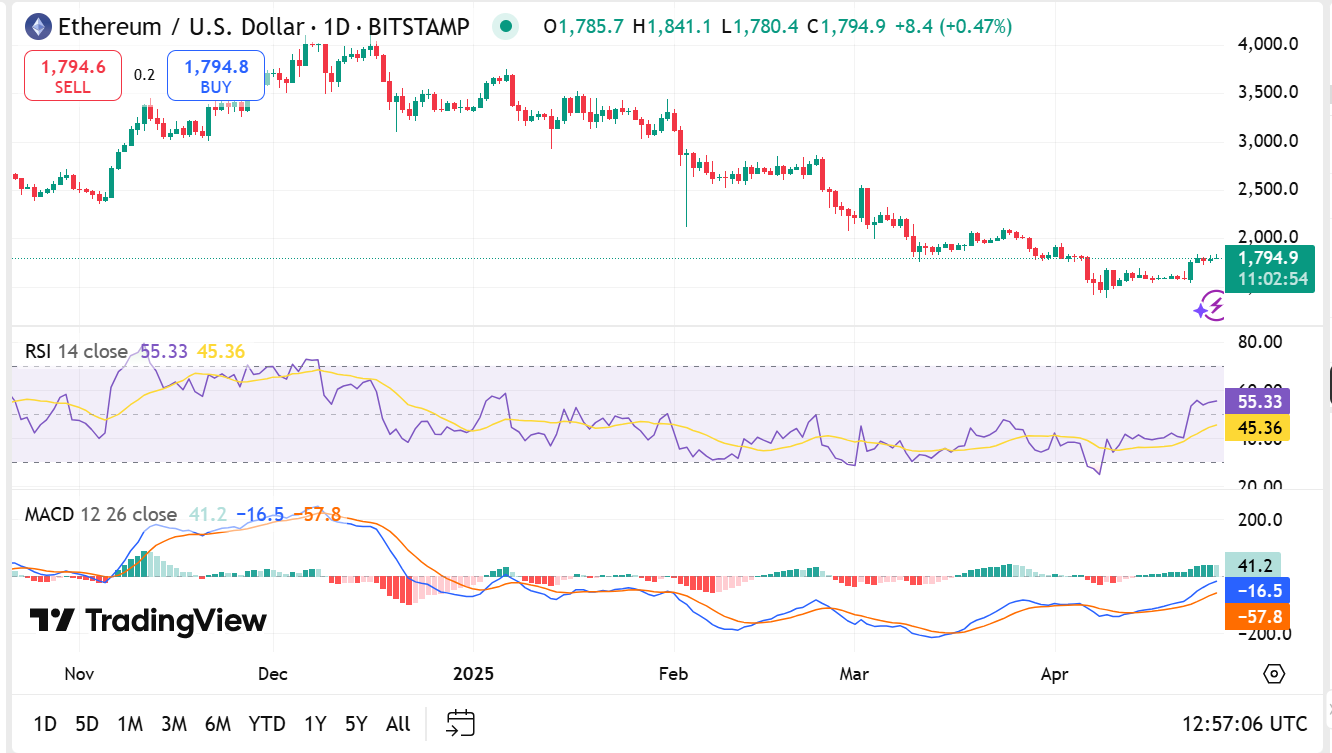Select the All time range
Image resolution: width=1332 pixels, height=753 pixels.
[x=398, y=724]
